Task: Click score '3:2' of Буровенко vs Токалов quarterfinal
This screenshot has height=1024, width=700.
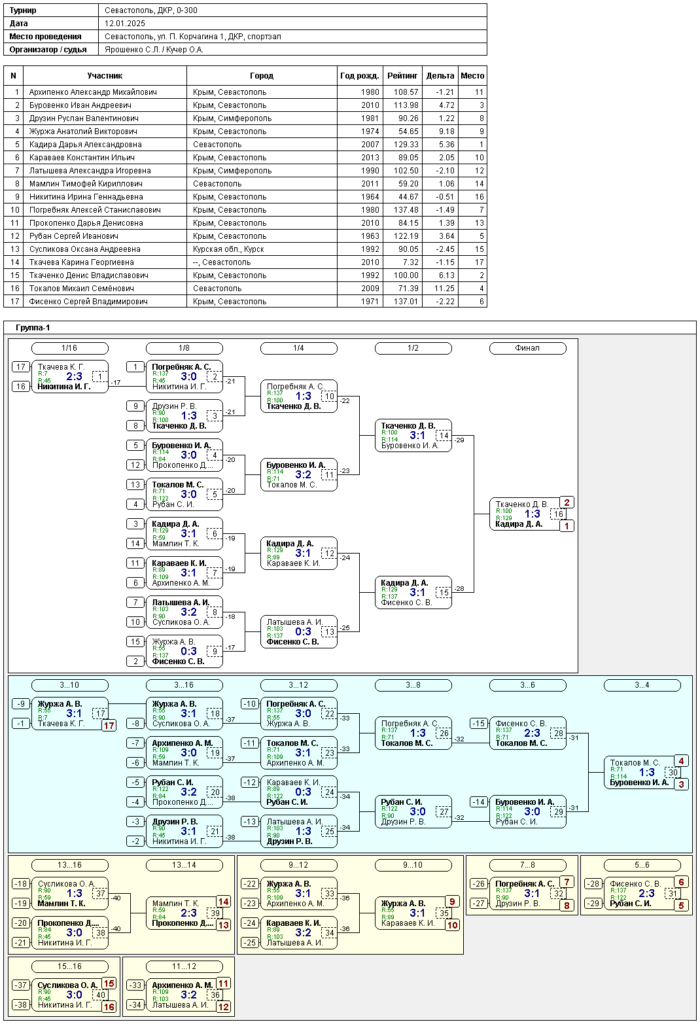Action: pos(303,475)
